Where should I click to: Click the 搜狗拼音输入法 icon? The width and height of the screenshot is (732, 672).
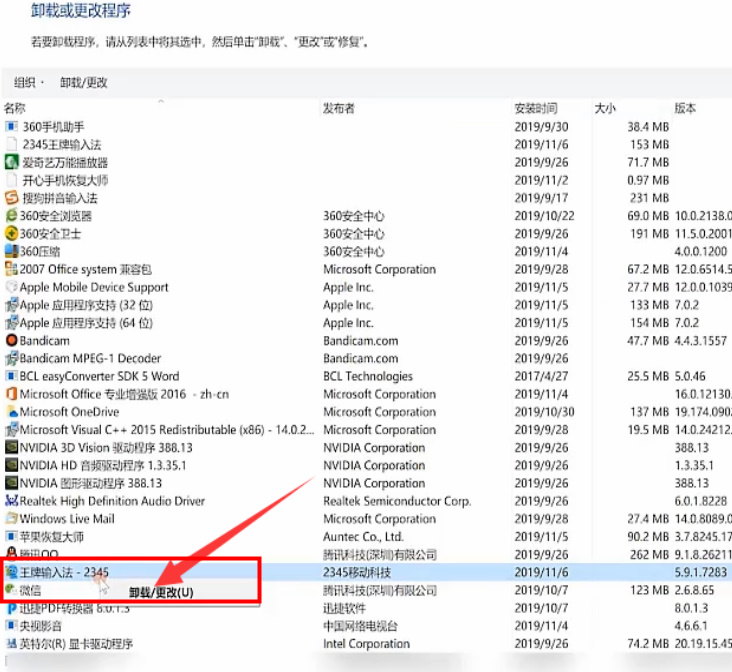12,198
